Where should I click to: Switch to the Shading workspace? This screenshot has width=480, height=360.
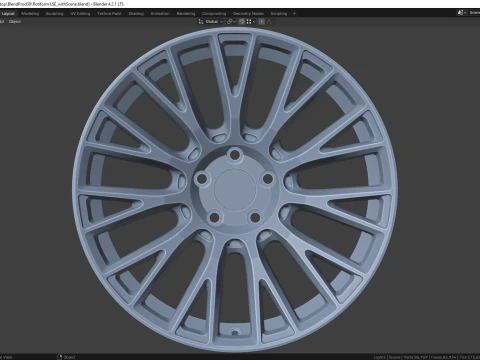pos(136,14)
